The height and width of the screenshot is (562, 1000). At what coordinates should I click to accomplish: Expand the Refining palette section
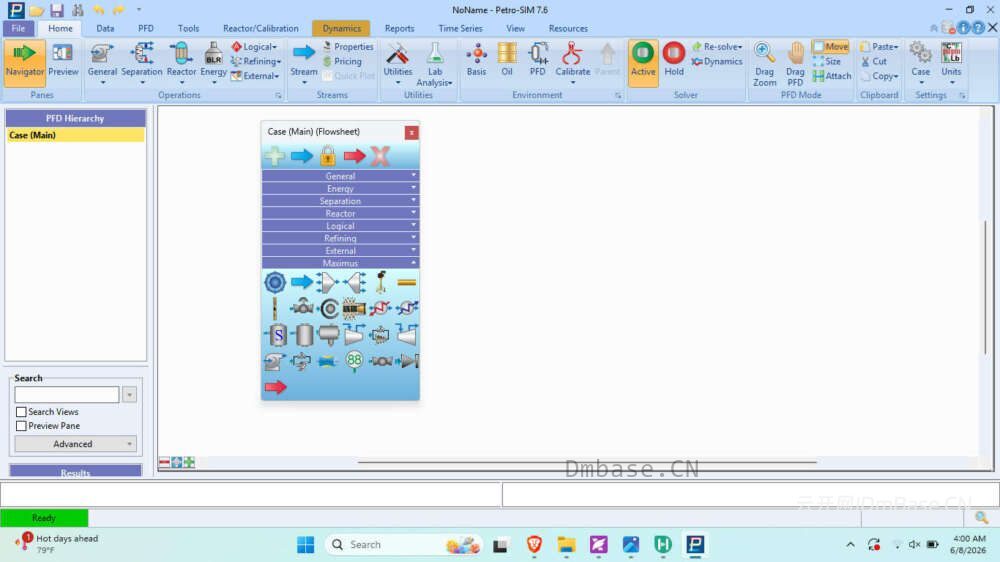coord(340,238)
